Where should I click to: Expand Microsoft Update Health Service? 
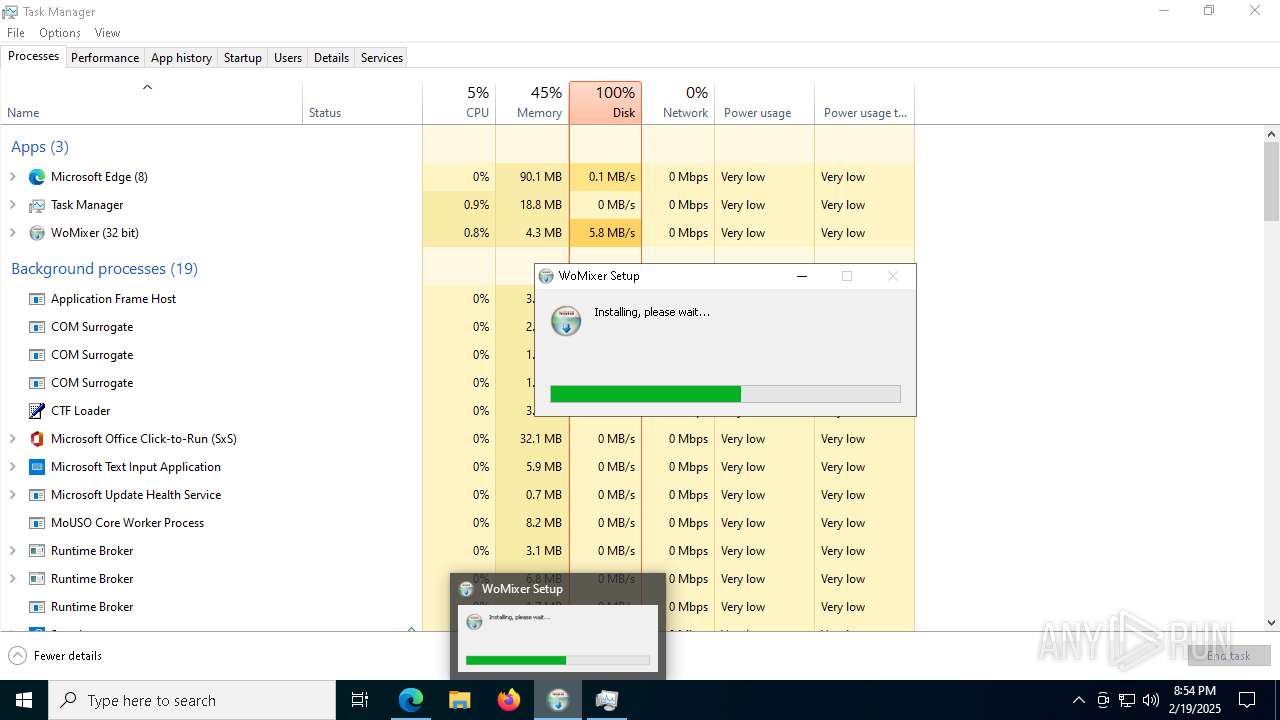[x=12, y=495]
